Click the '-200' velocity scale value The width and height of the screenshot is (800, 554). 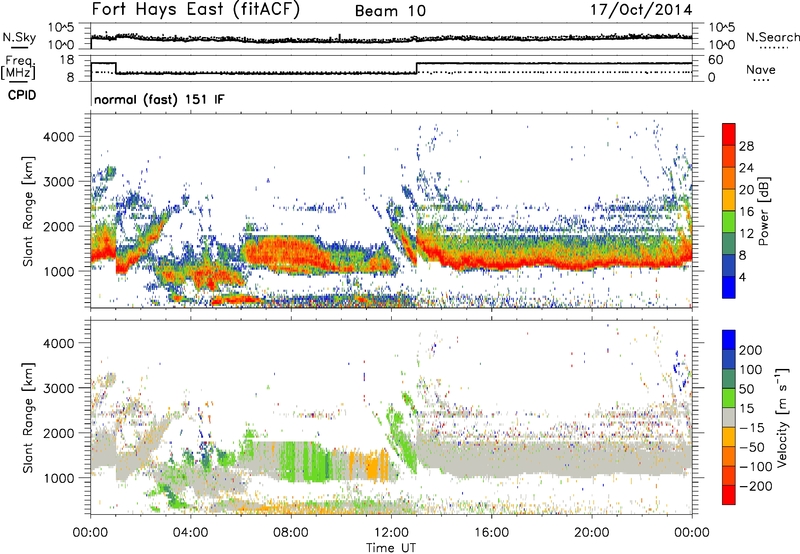755,486
